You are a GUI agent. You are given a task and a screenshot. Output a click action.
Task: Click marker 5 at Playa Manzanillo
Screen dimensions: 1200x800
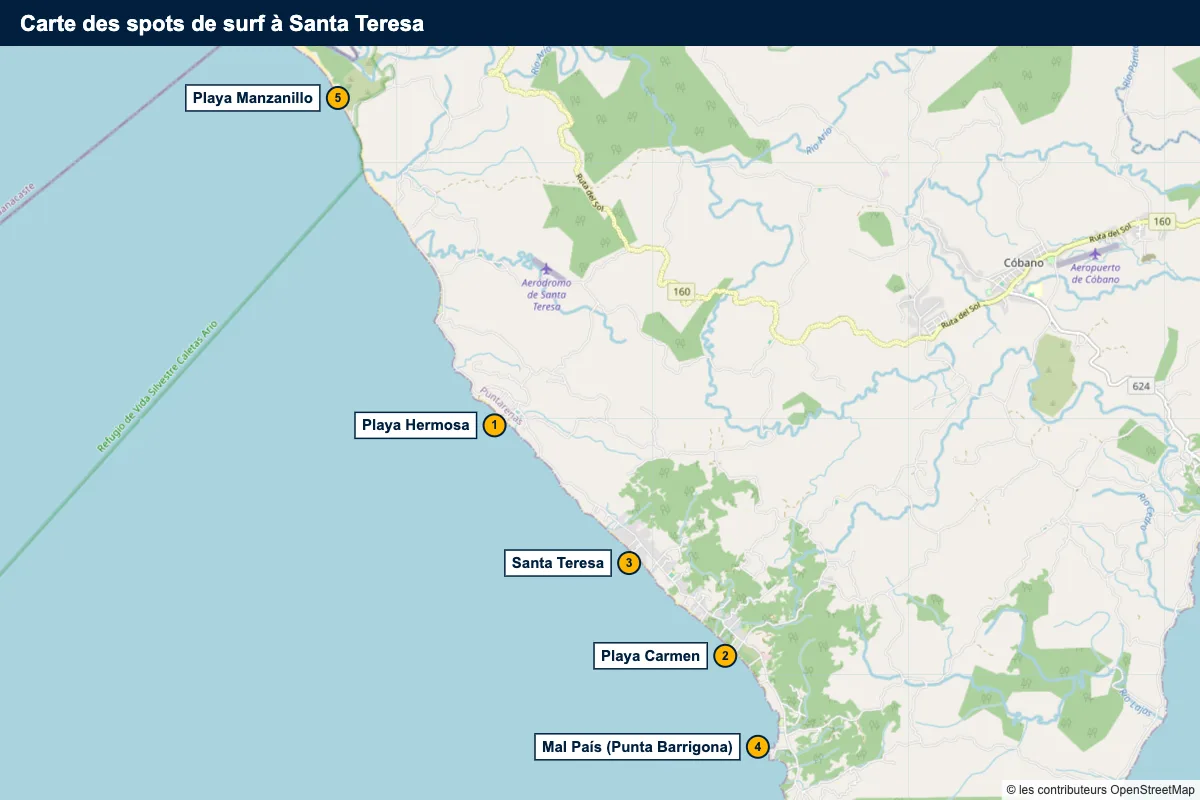pyautogui.click(x=337, y=98)
